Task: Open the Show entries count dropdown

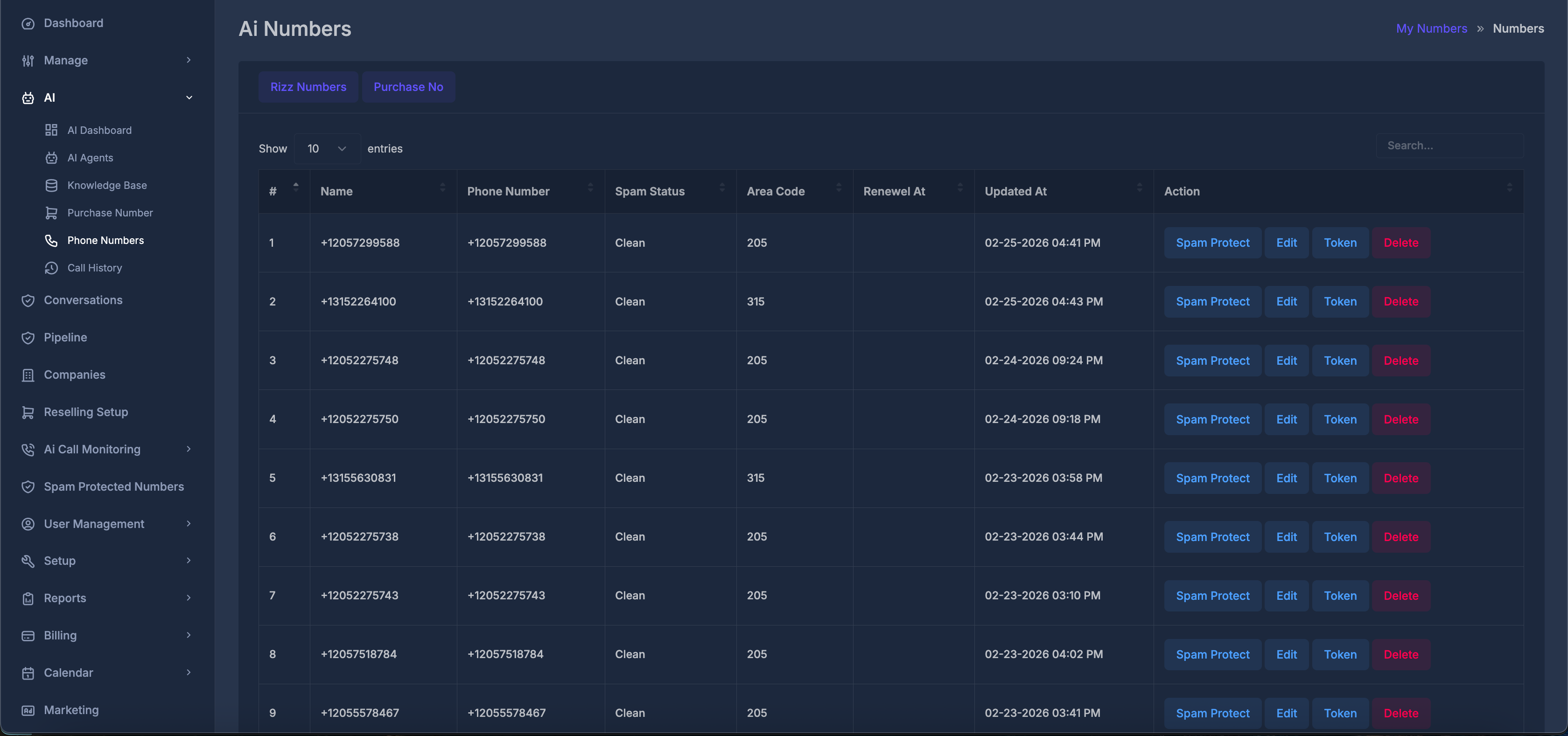Action: (x=327, y=149)
